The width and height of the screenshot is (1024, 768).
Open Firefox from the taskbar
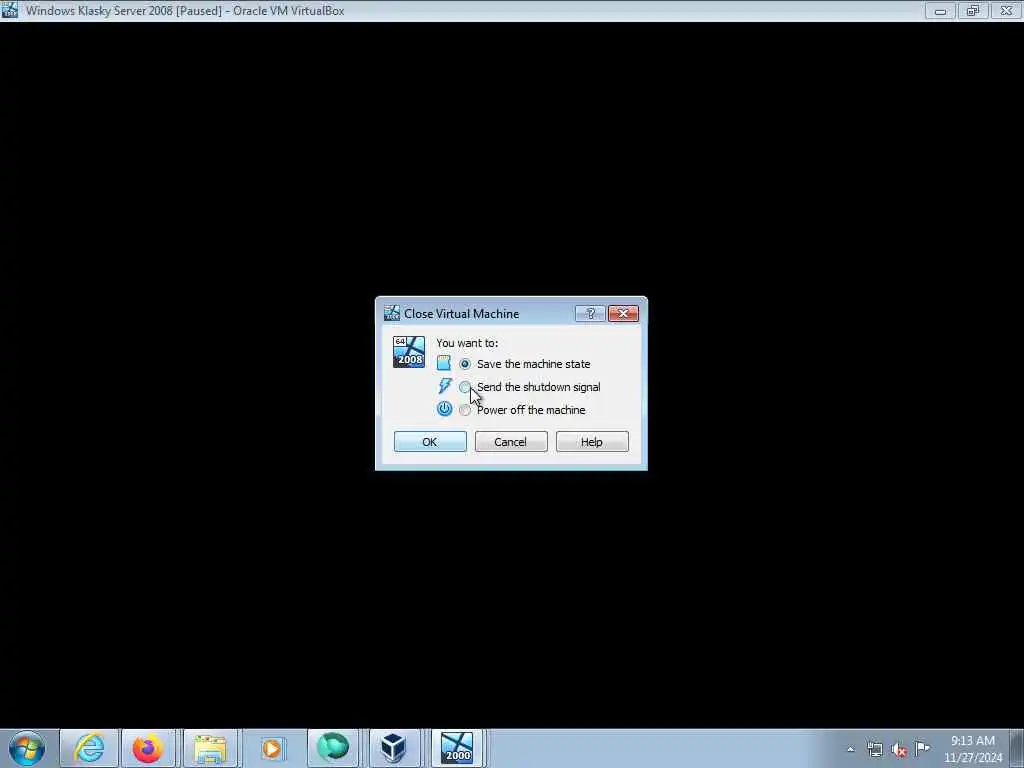[x=148, y=748]
